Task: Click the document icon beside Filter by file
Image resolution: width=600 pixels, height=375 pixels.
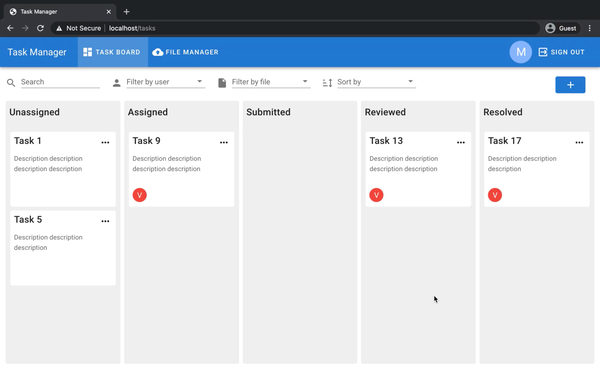Action: coord(222,83)
